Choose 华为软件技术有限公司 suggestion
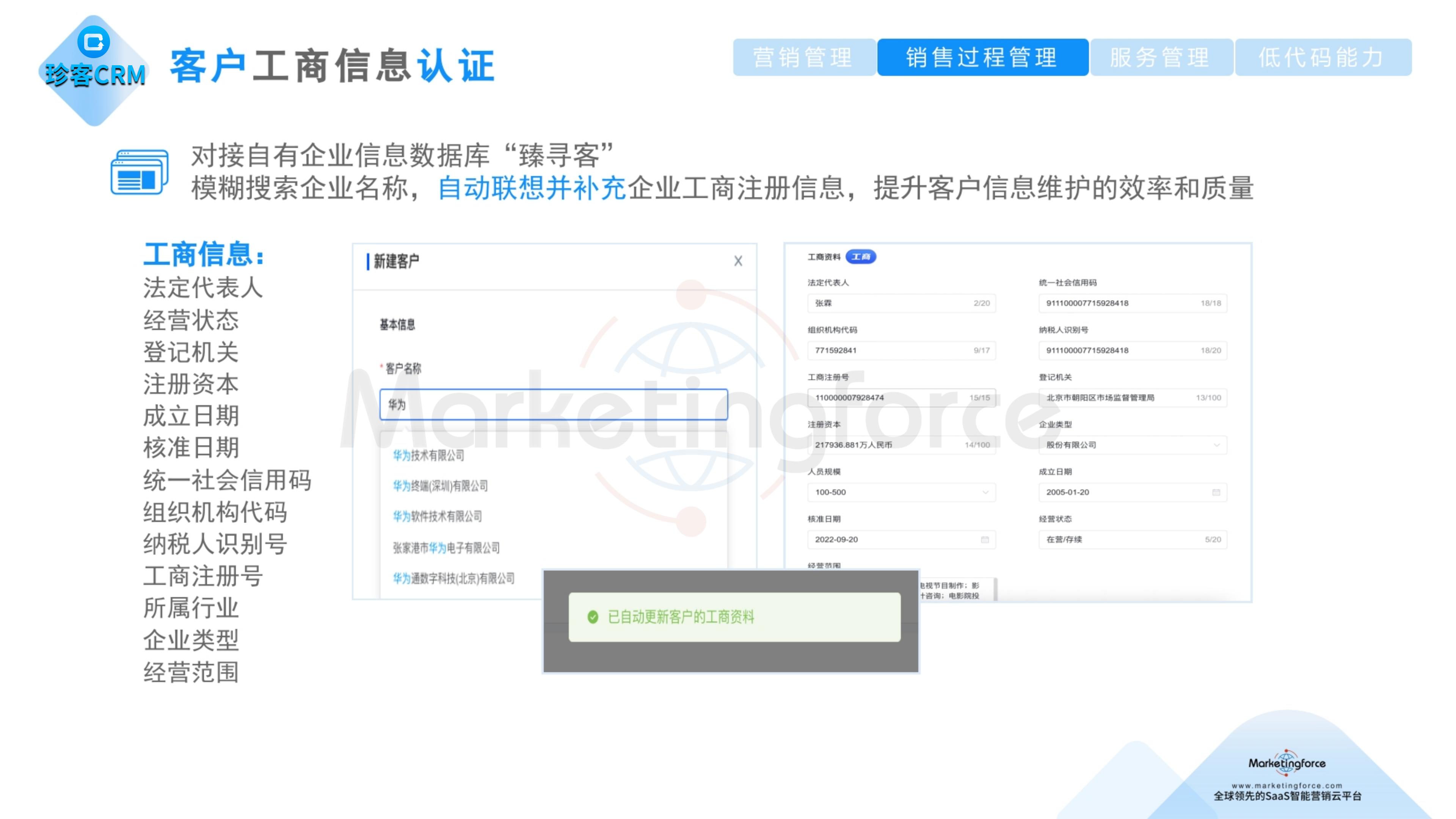 point(437,516)
